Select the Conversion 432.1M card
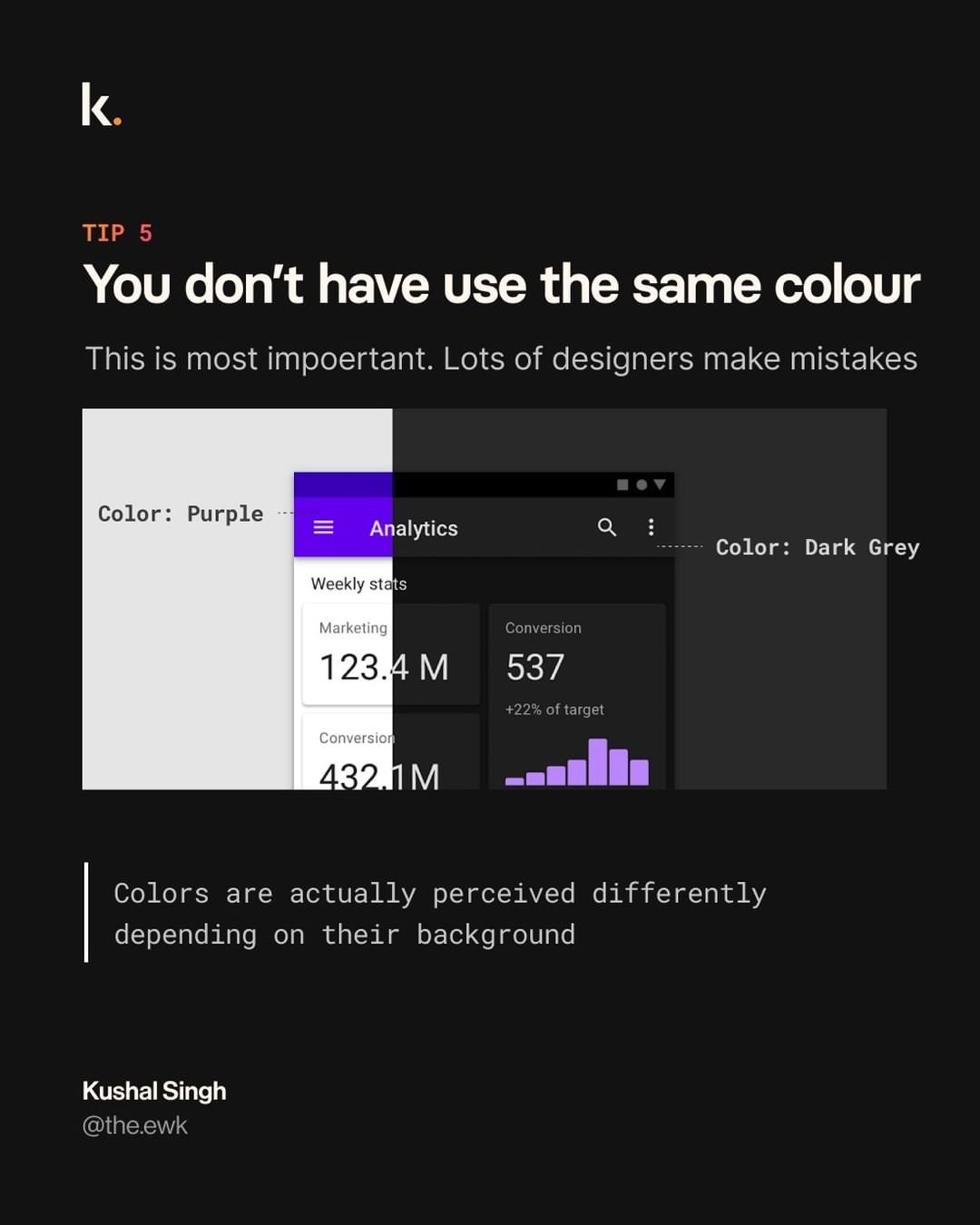The image size is (980, 1225). 390,753
